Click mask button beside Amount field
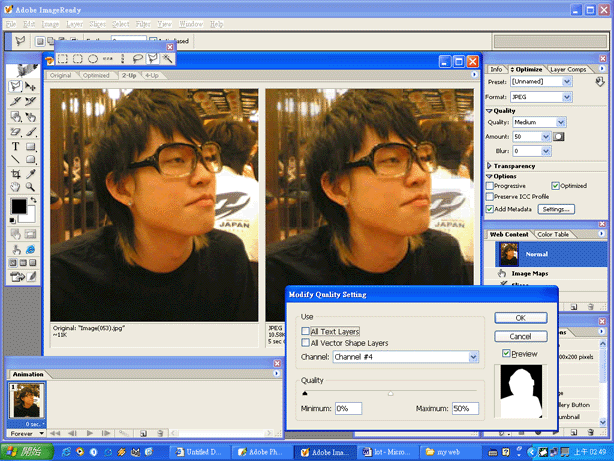Screen dimensions: 614x461 tap(559, 136)
